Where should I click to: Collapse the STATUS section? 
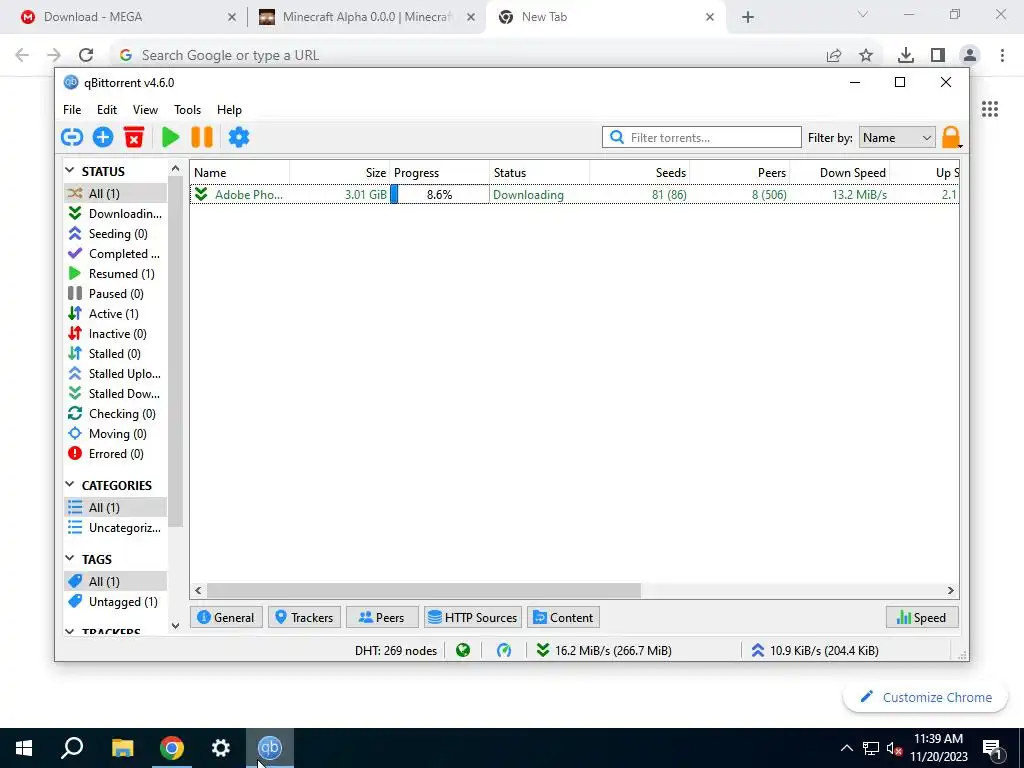tap(70, 170)
